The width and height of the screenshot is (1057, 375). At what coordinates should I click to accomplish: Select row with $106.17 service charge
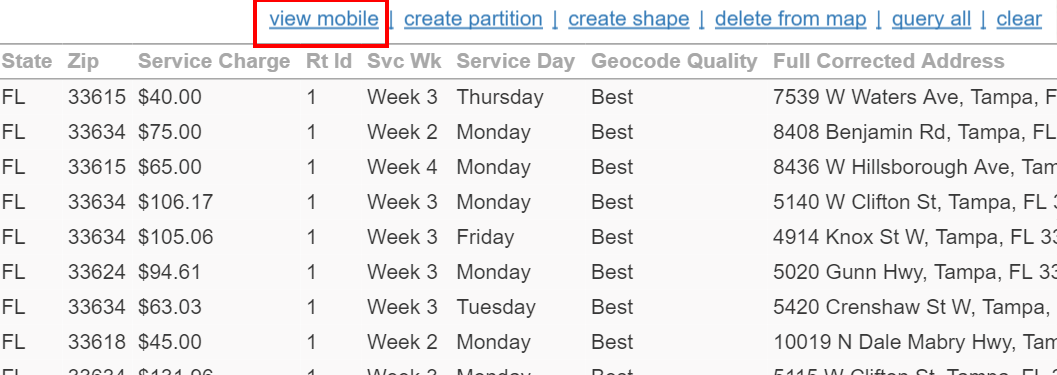(528, 202)
